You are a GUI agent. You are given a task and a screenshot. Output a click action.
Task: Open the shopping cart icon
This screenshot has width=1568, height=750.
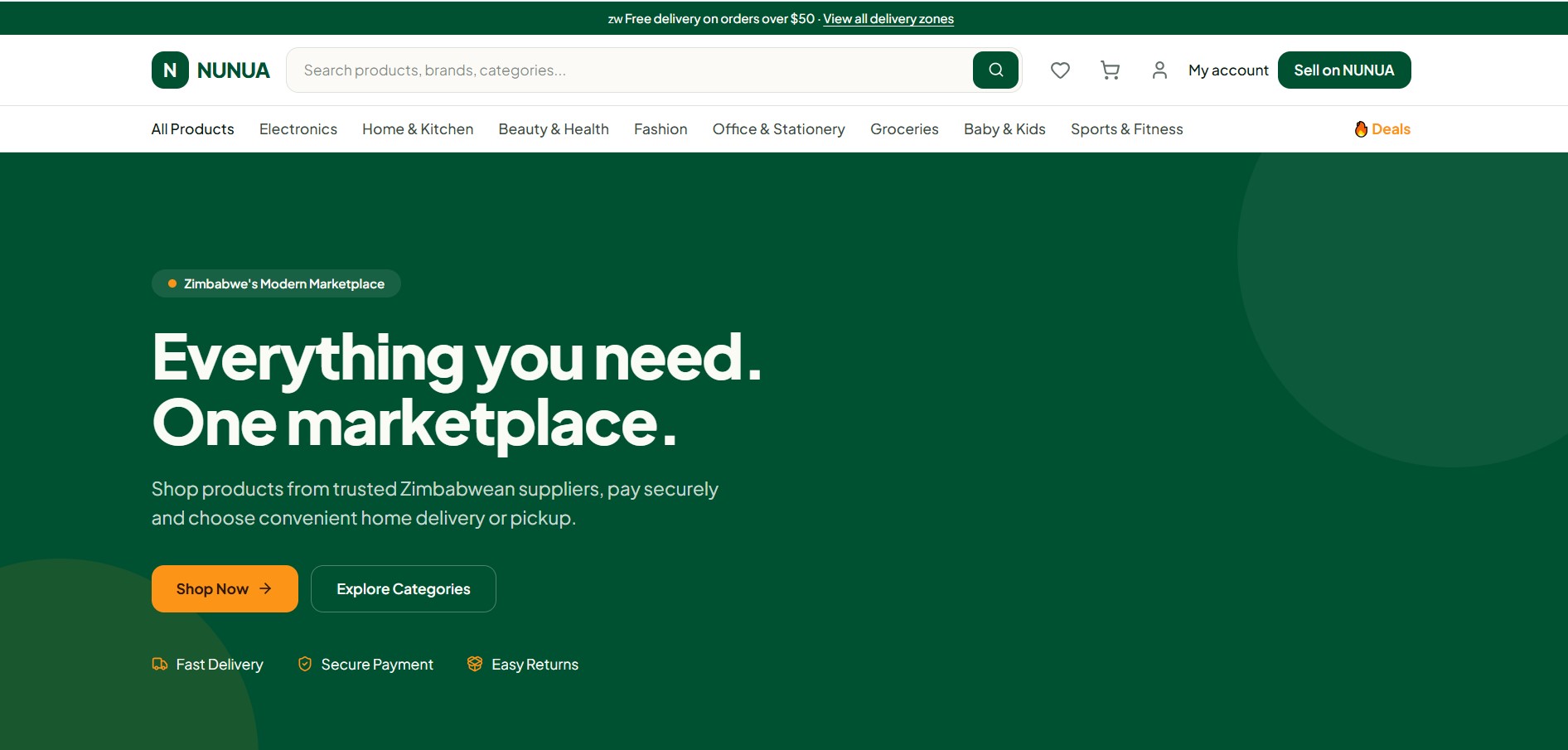[x=1110, y=70]
